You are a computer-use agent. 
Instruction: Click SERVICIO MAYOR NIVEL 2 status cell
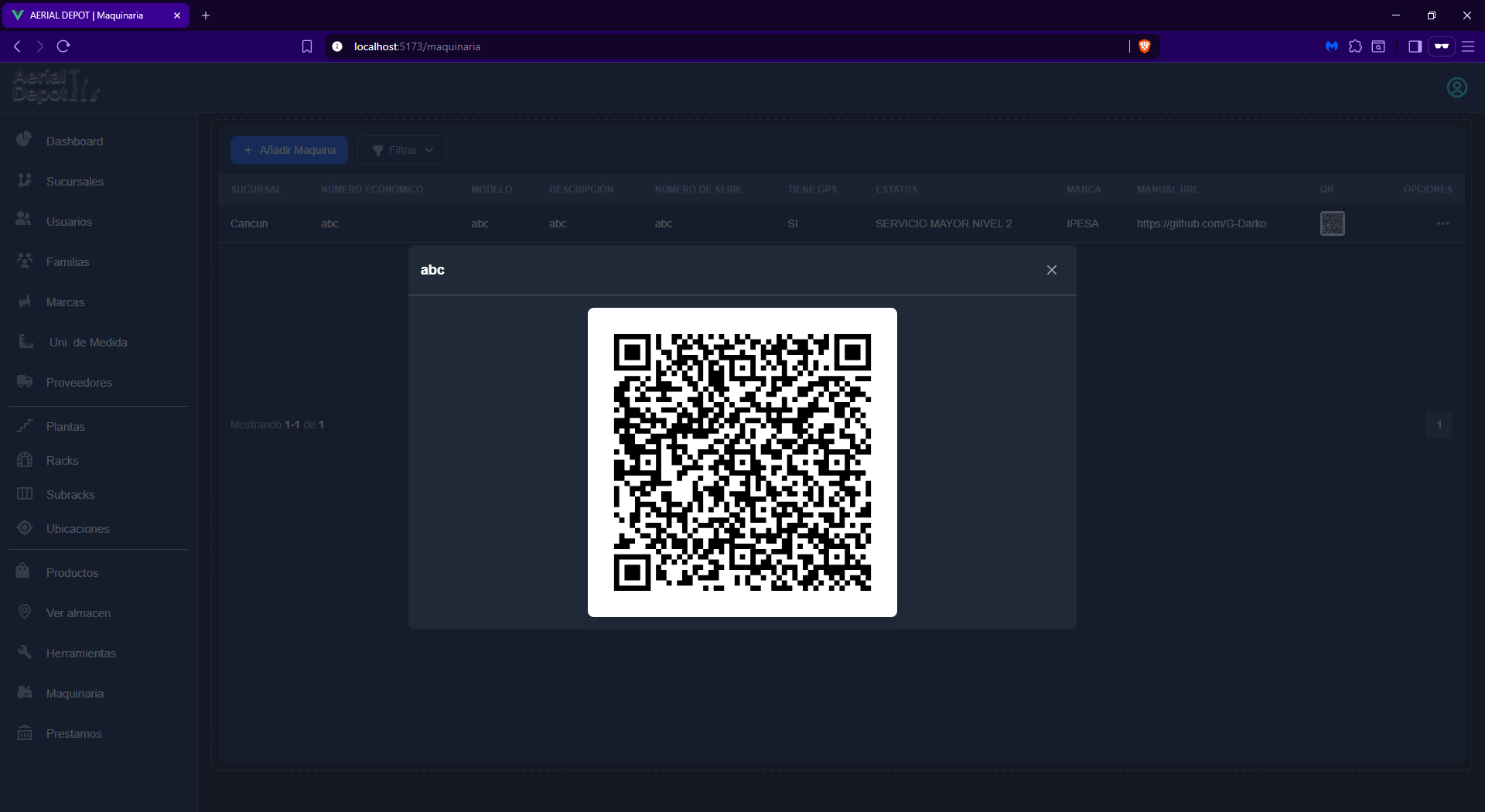[x=944, y=223]
